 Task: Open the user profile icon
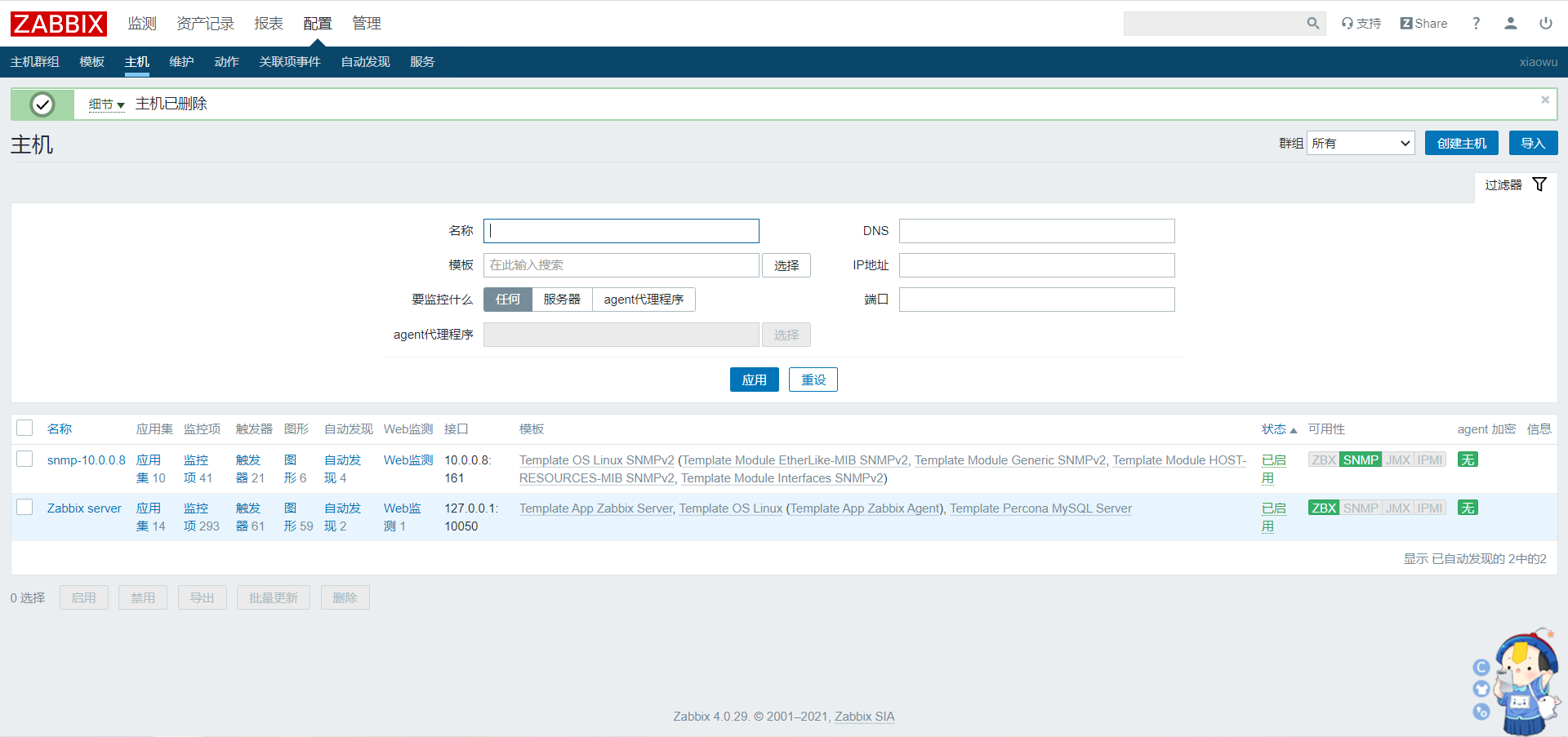[1510, 24]
